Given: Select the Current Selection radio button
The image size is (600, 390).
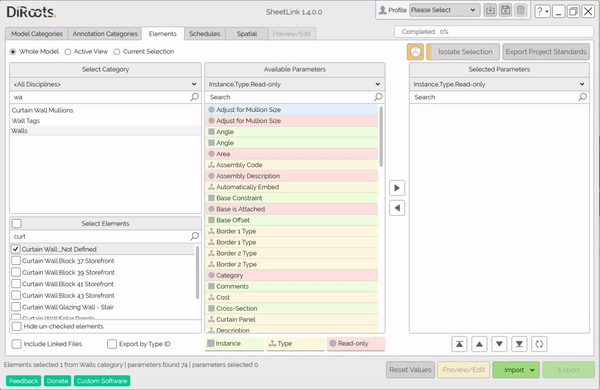Looking at the screenshot, I should (117, 52).
